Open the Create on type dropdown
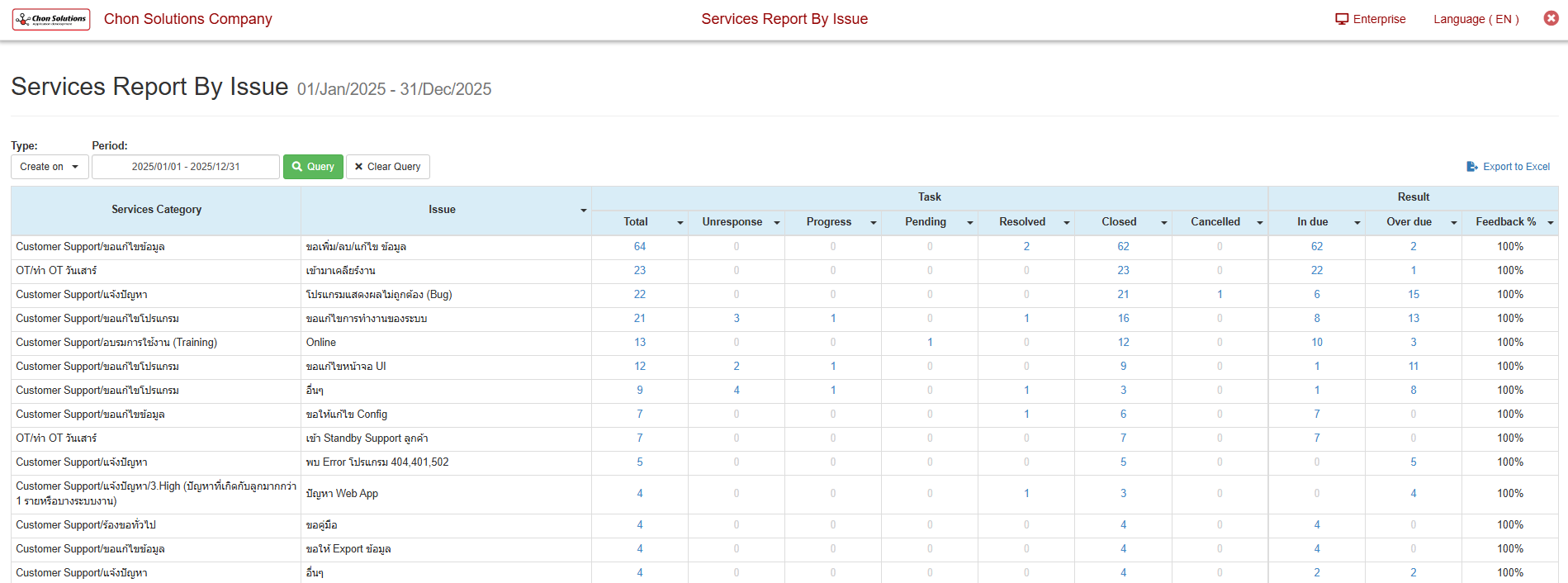This screenshot has height=583, width=1568. tap(50, 167)
